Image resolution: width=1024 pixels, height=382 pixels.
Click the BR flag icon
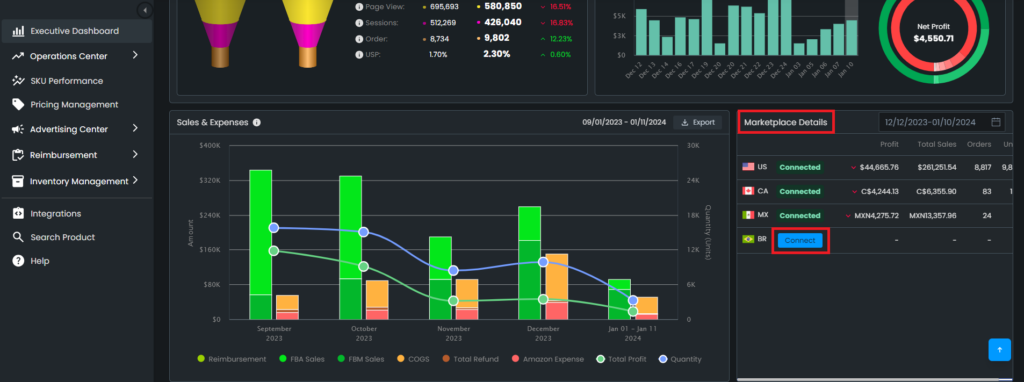click(748, 239)
